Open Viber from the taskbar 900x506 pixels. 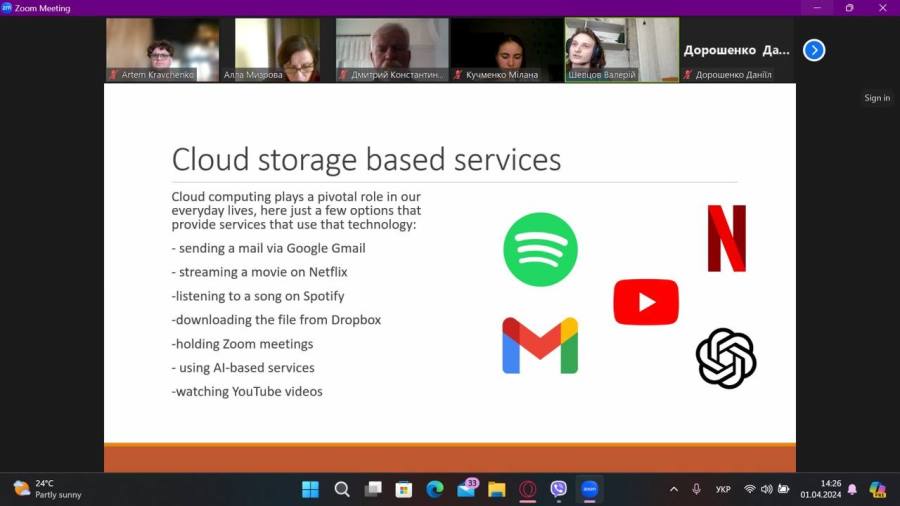coord(558,489)
